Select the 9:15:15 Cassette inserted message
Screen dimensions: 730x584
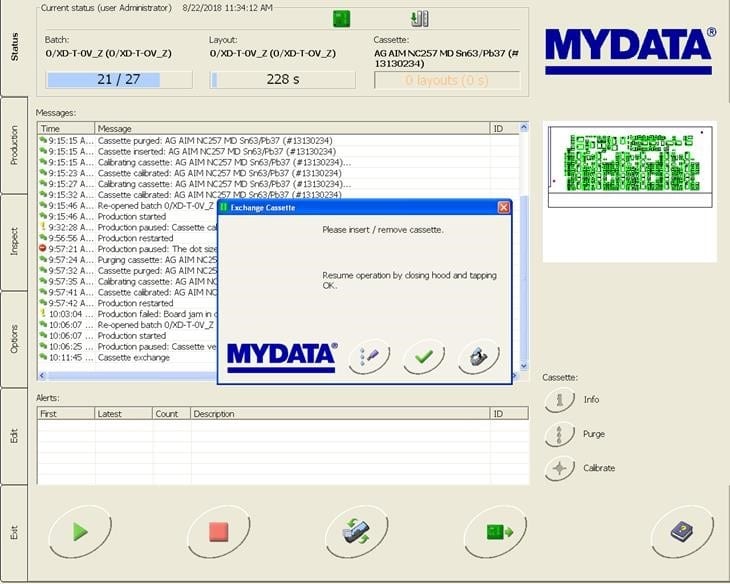pos(278,151)
